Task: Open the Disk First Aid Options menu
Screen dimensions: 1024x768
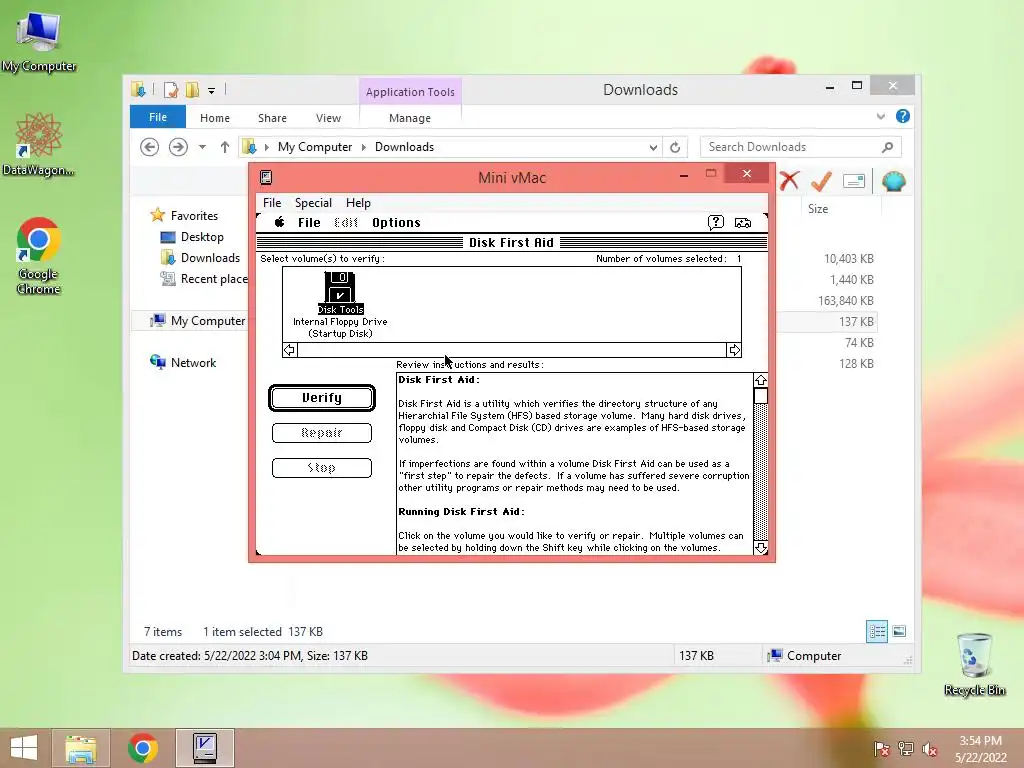Action: tap(396, 223)
